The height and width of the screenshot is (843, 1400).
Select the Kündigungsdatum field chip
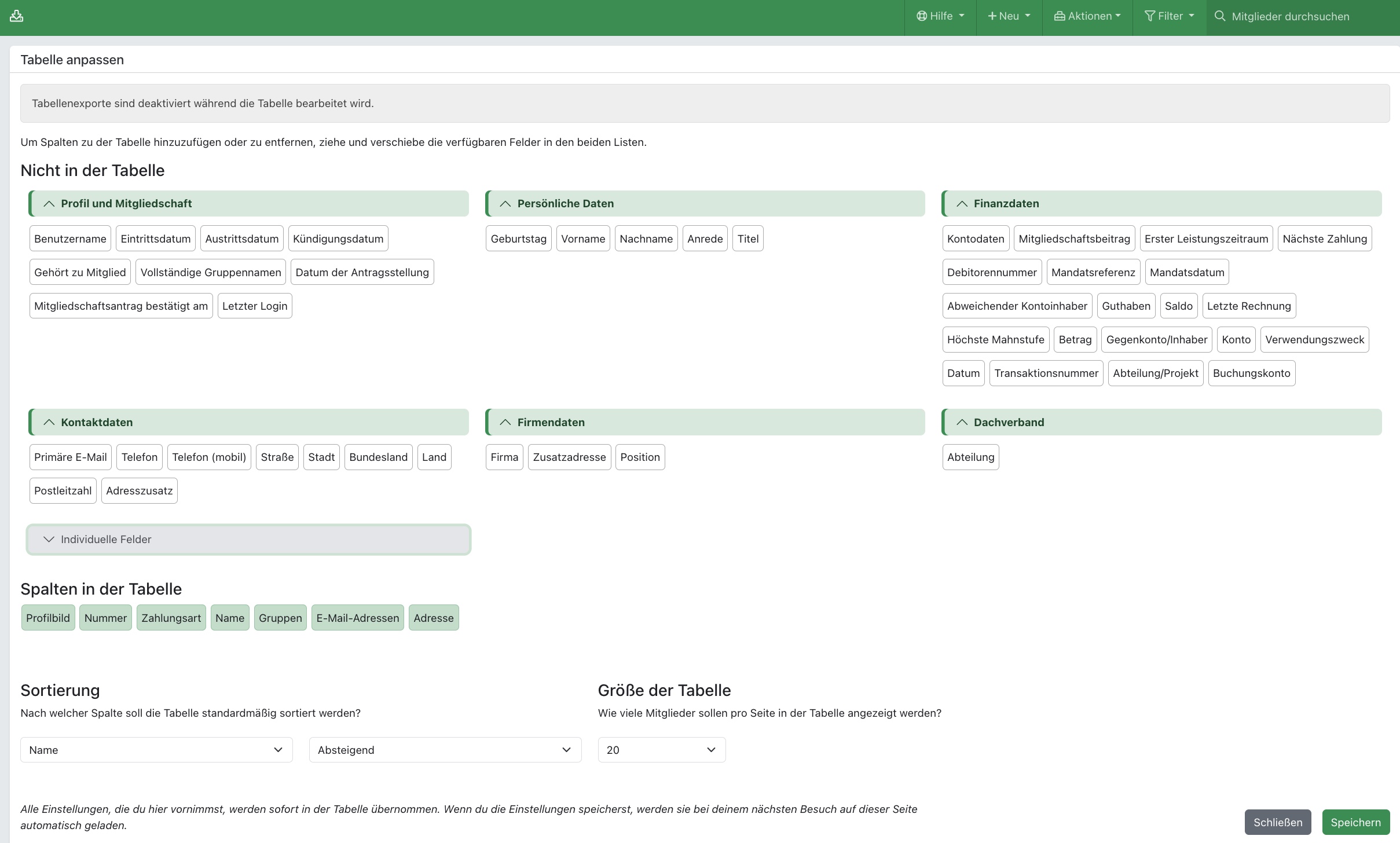(x=338, y=239)
